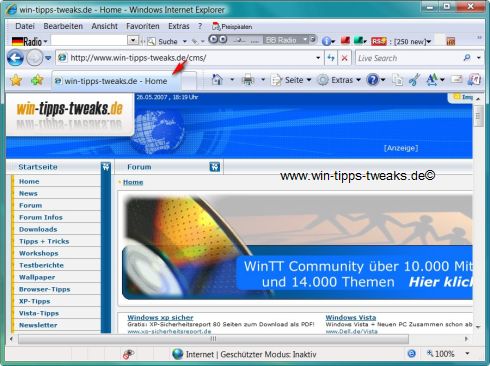
Task: Click the News sidebar link
Action: [28, 193]
